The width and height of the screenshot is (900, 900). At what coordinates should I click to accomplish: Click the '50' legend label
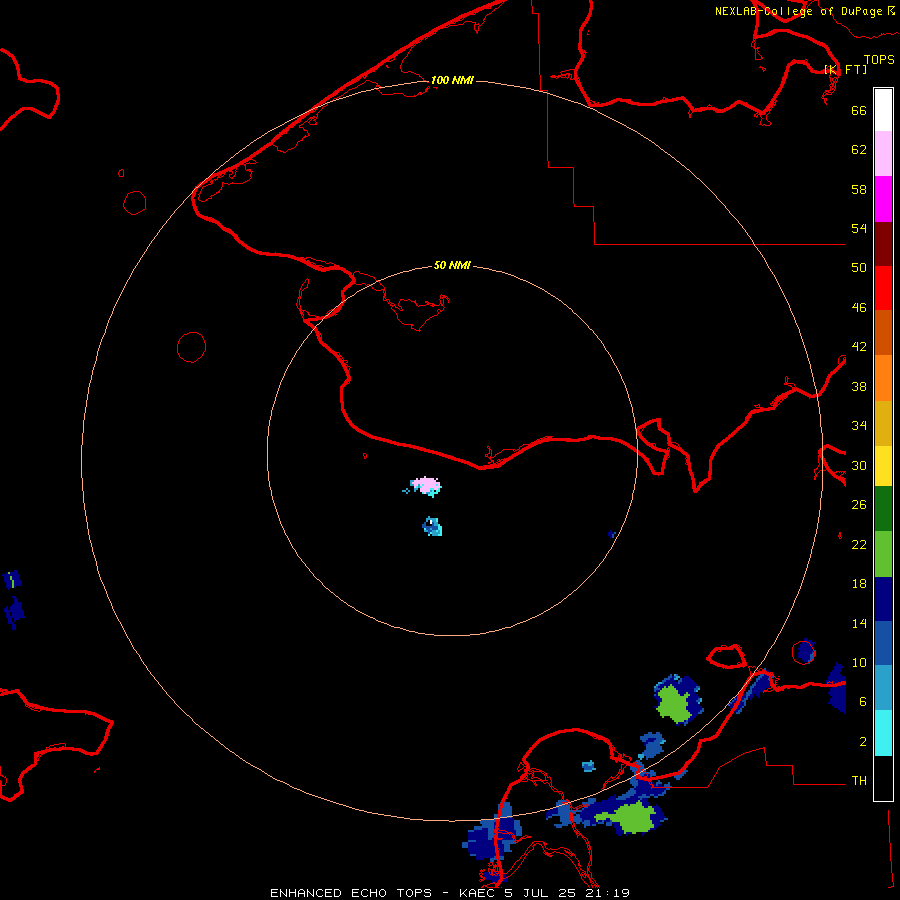coord(859,267)
